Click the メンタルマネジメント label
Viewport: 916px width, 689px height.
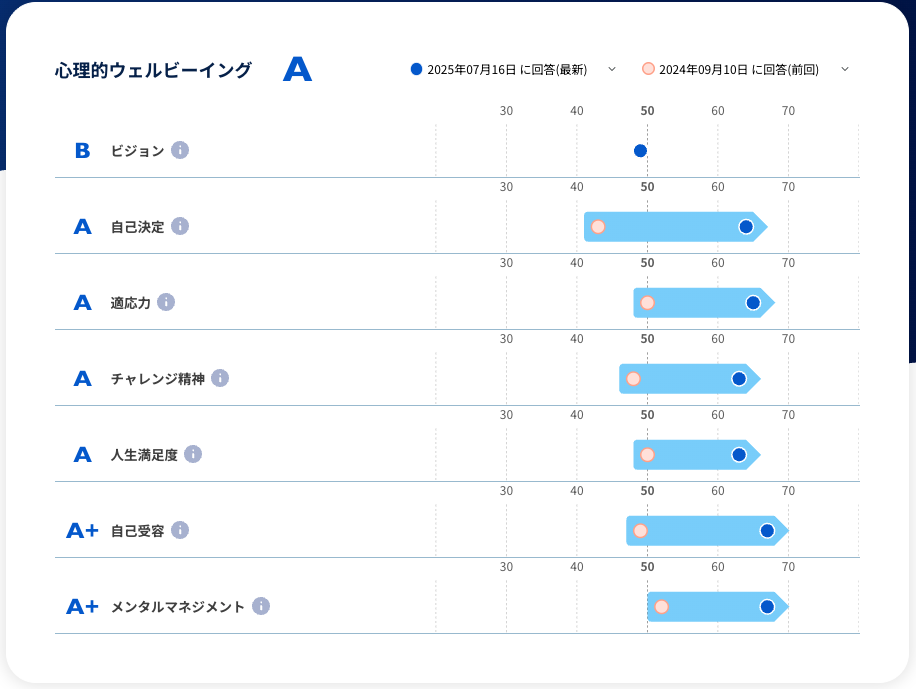click(x=177, y=606)
